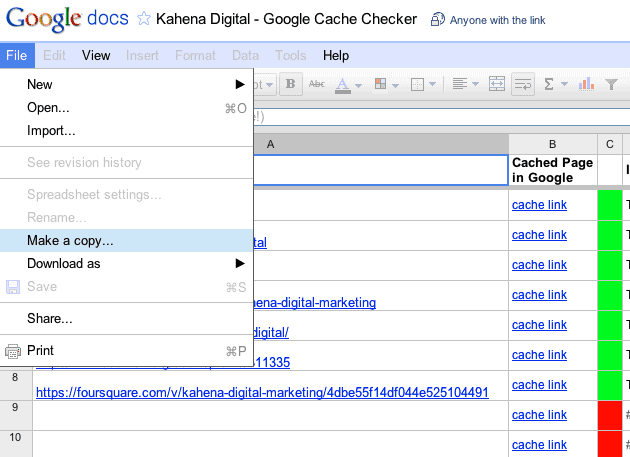This screenshot has width=630, height=457.
Task: Choose Open... in File menu
Action: (x=127, y=108)
